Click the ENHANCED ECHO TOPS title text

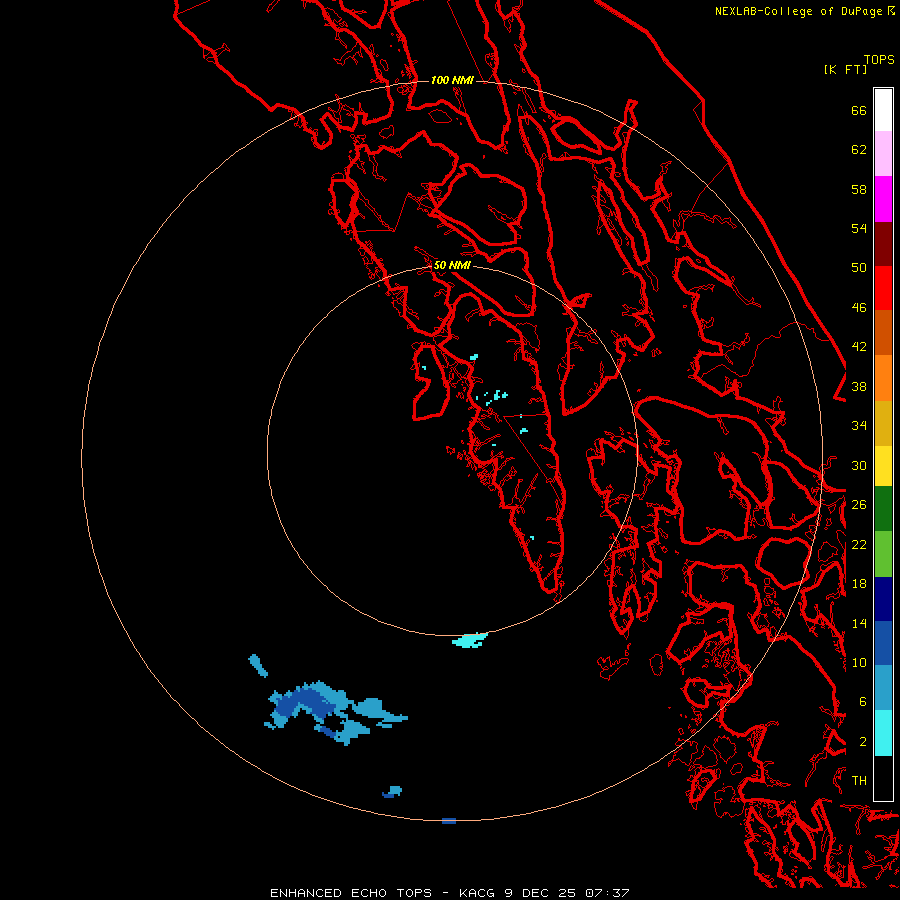tap(351, 893)
